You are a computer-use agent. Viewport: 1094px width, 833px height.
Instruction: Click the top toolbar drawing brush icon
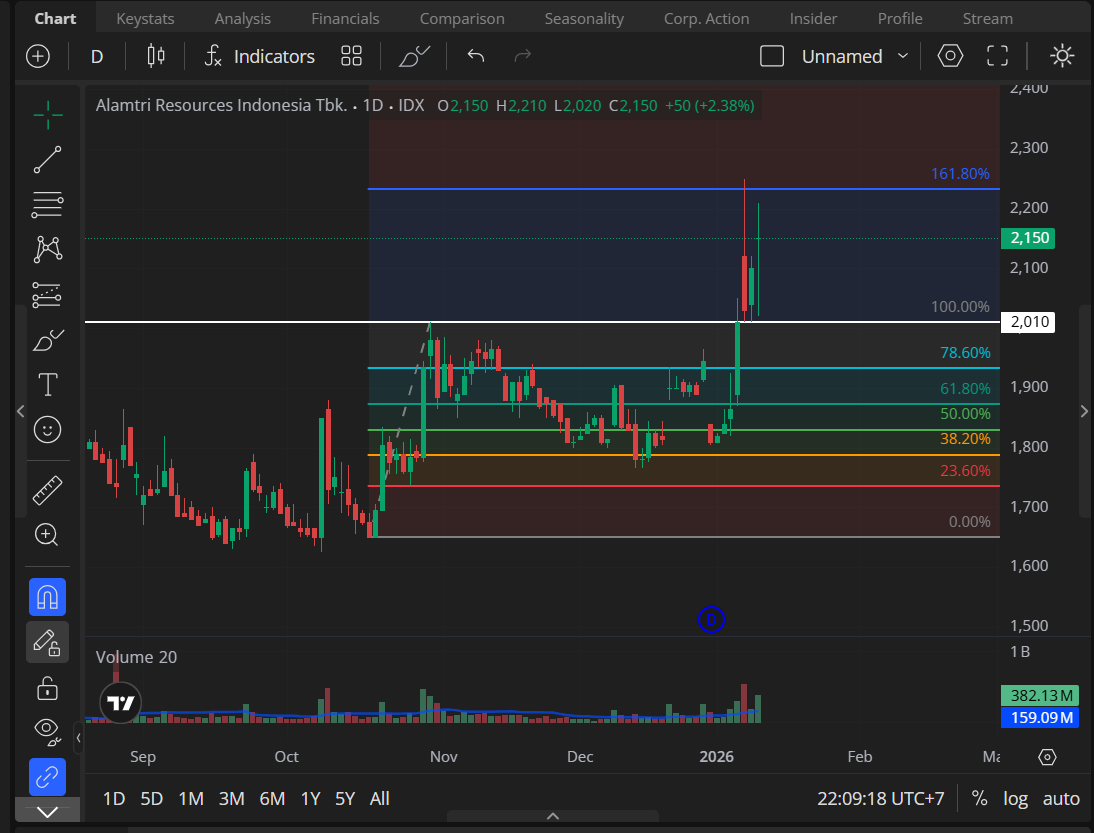tap(414, 56)
